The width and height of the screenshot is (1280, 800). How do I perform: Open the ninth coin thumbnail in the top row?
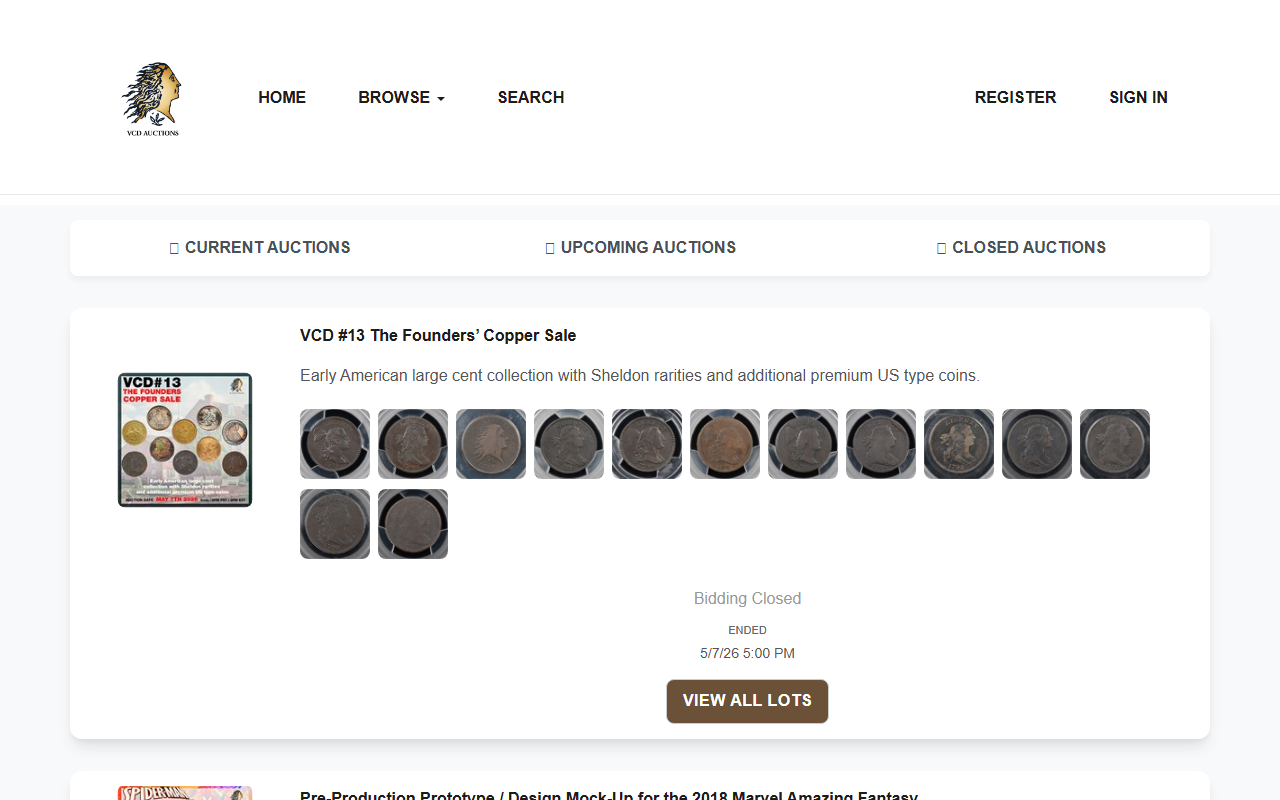tap(959, 444)
